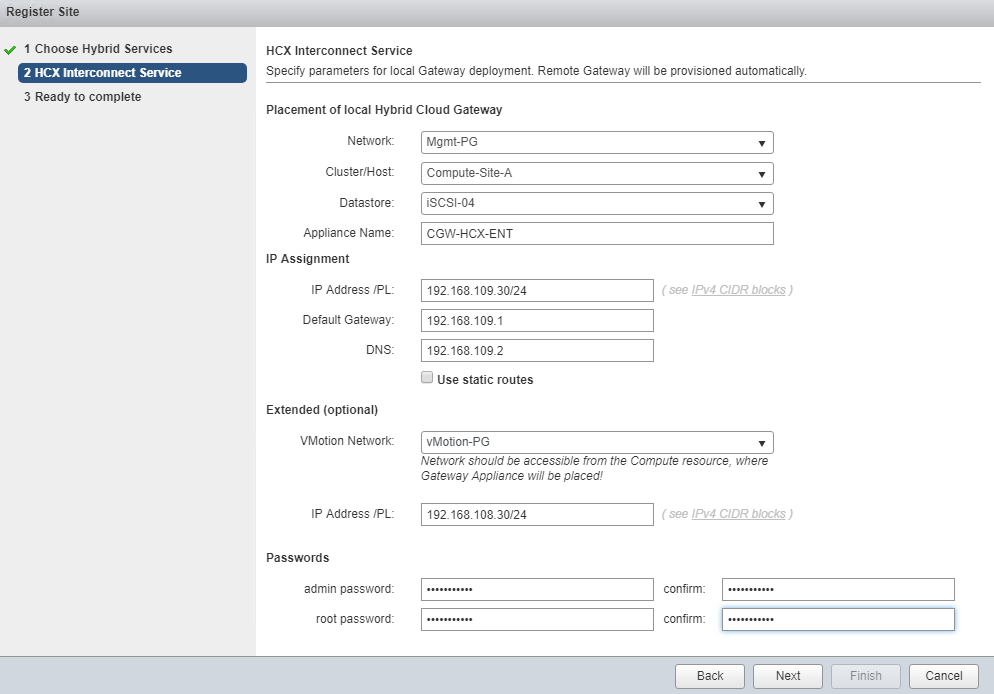994x694 pixels.
Task: Open the Network dropdown showing Mgmt-PG
Action: 597,142
